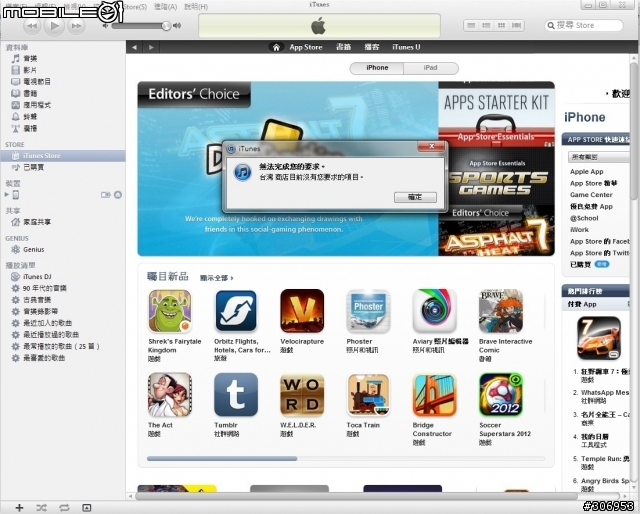
Task: Select the movies library icon
Action: (x=16, y=70)
